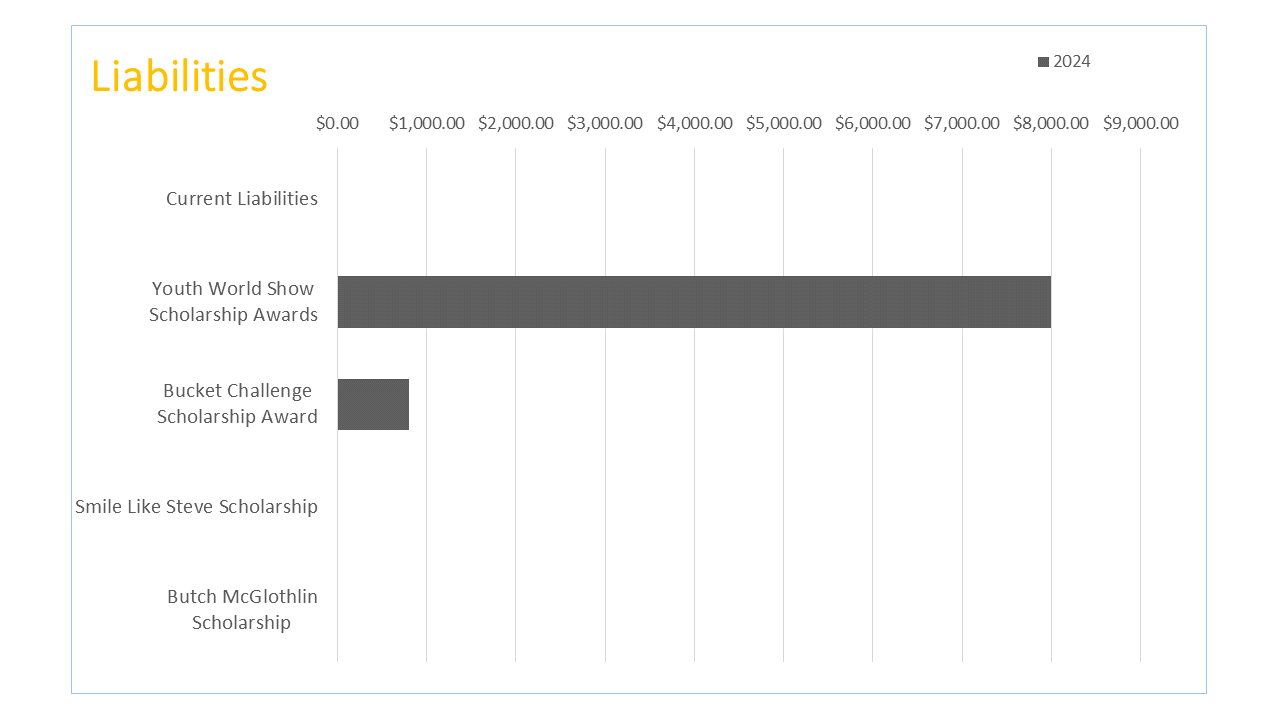The height and width of the screenshot is (720, 1280).
Task: Select the $7,000.00 axis value
Action: [962, 124]
